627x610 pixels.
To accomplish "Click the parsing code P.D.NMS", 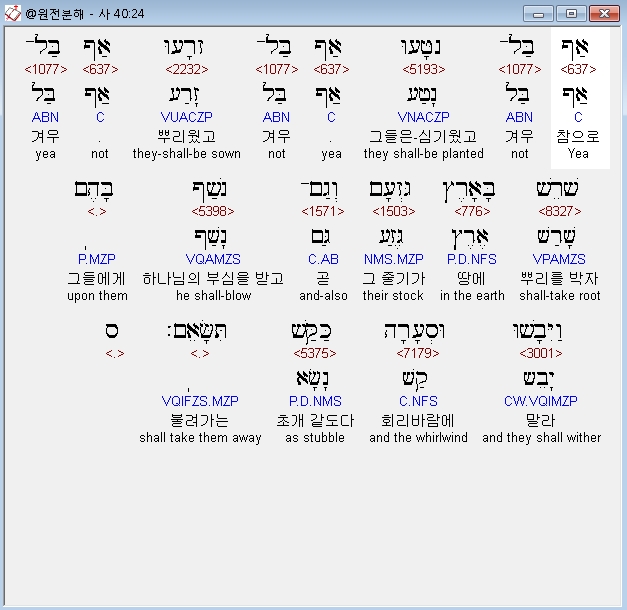I will coord(315,401).
